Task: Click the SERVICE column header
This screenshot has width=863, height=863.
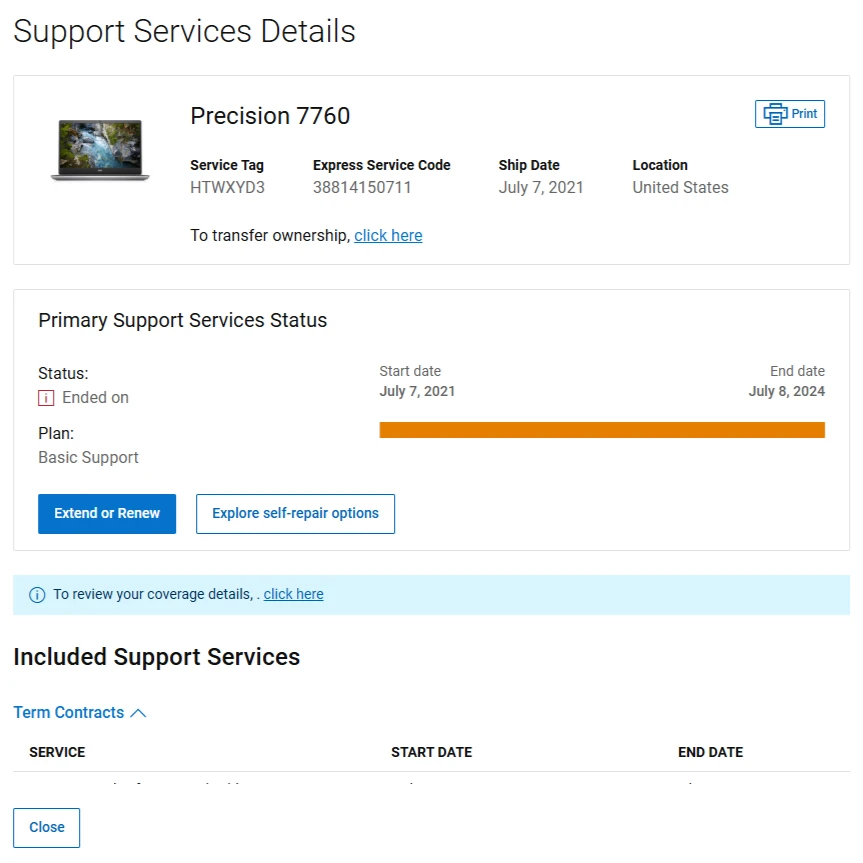Action: coord(57,752)
